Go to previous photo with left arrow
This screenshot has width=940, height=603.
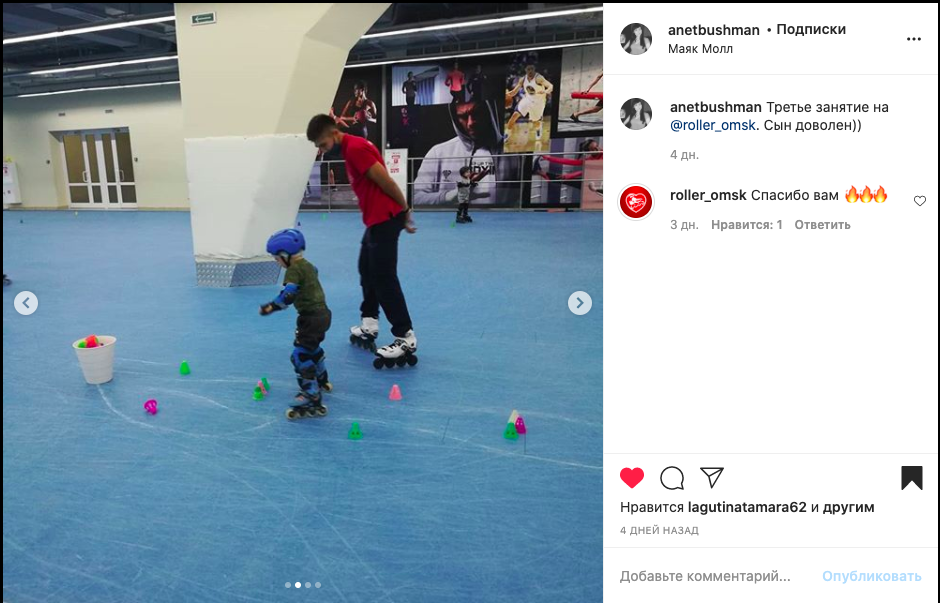coord(26,303)
